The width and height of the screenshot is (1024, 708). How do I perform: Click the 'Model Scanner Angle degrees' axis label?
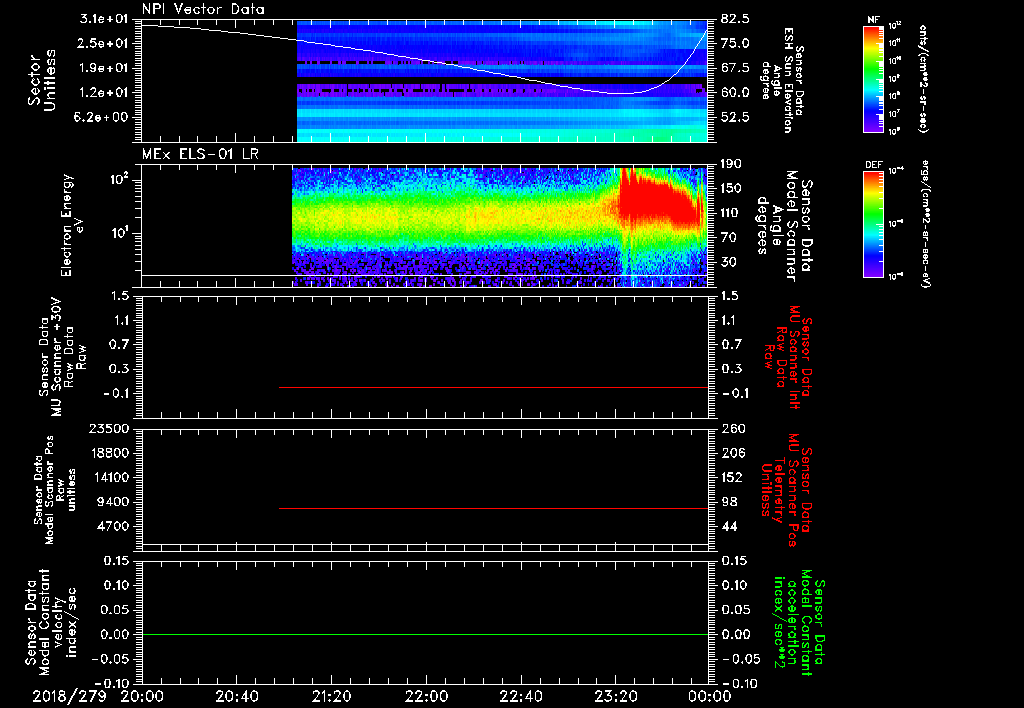click(x=776, y=225)
